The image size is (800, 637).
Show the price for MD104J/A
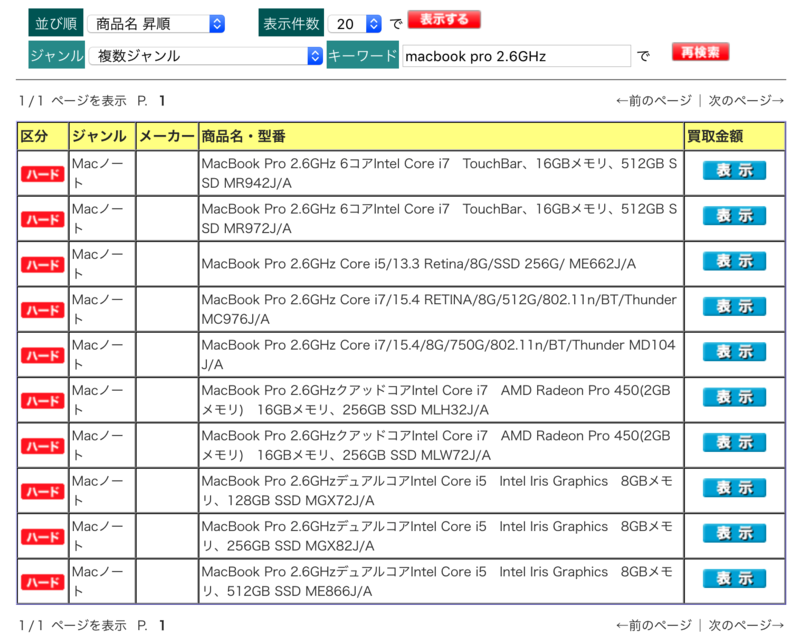point(734,352)
